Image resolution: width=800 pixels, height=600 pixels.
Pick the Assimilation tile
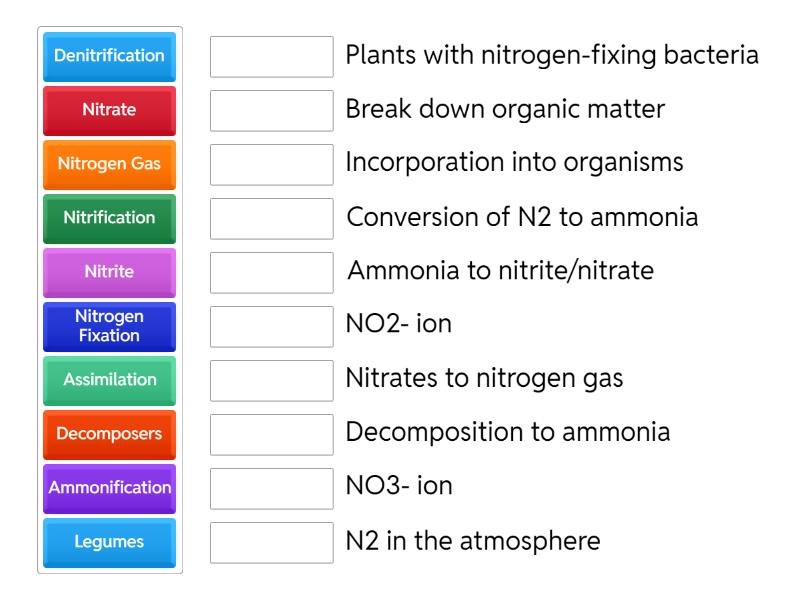(110, 380)
